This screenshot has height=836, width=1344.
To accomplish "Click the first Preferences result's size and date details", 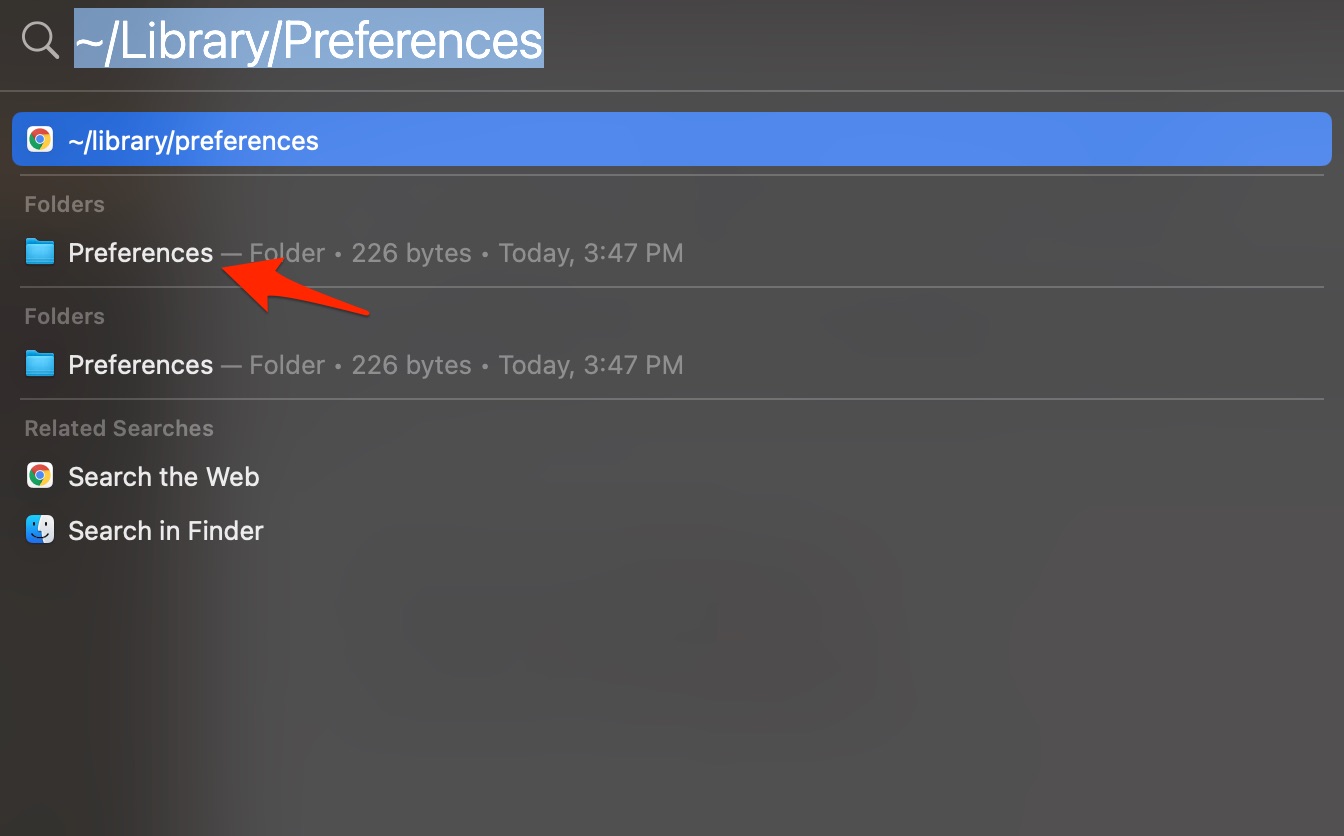I will pyautogui.click(x=466, y=253).
